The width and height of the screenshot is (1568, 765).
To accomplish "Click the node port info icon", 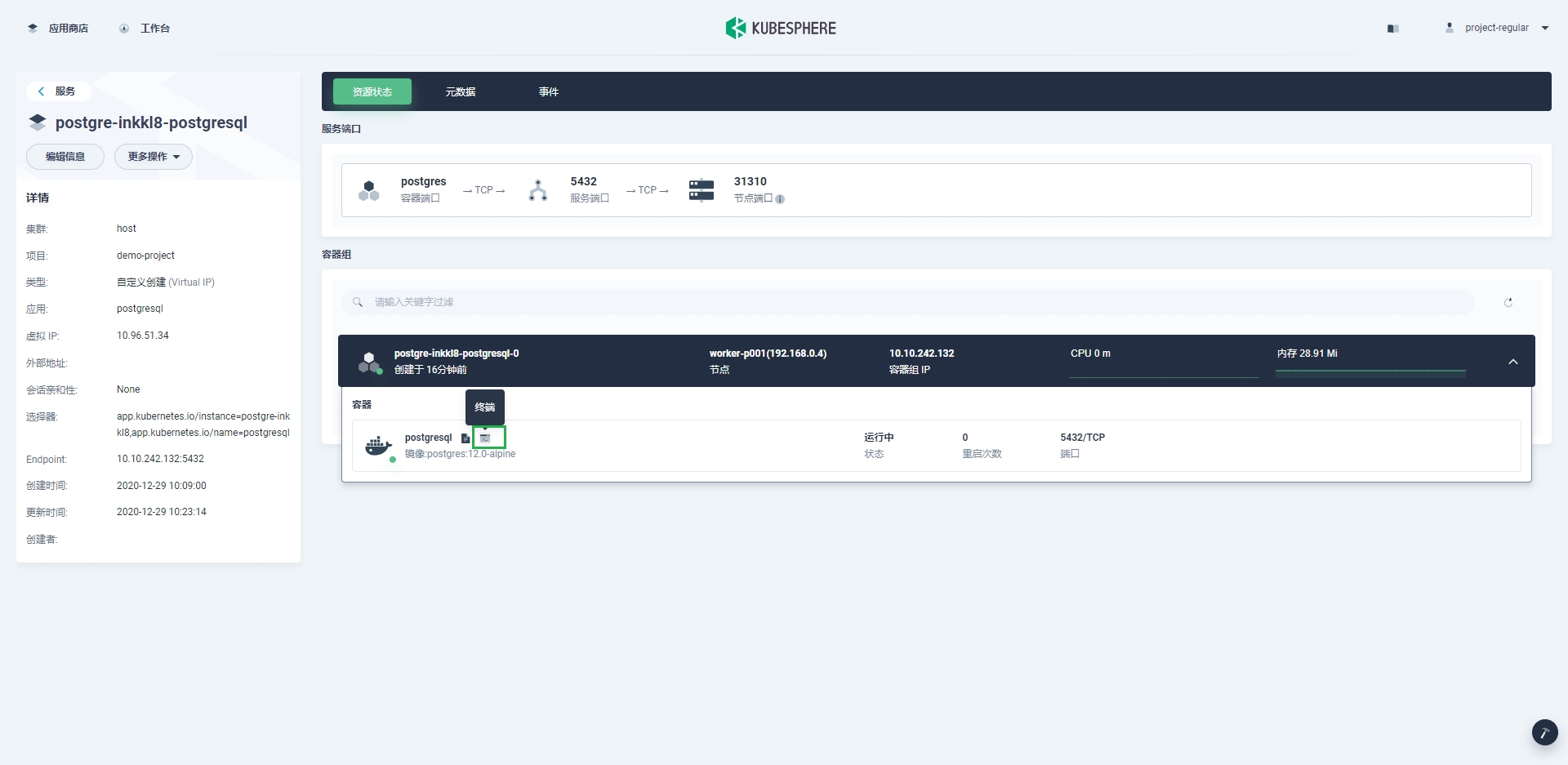I will click(780, 199).
